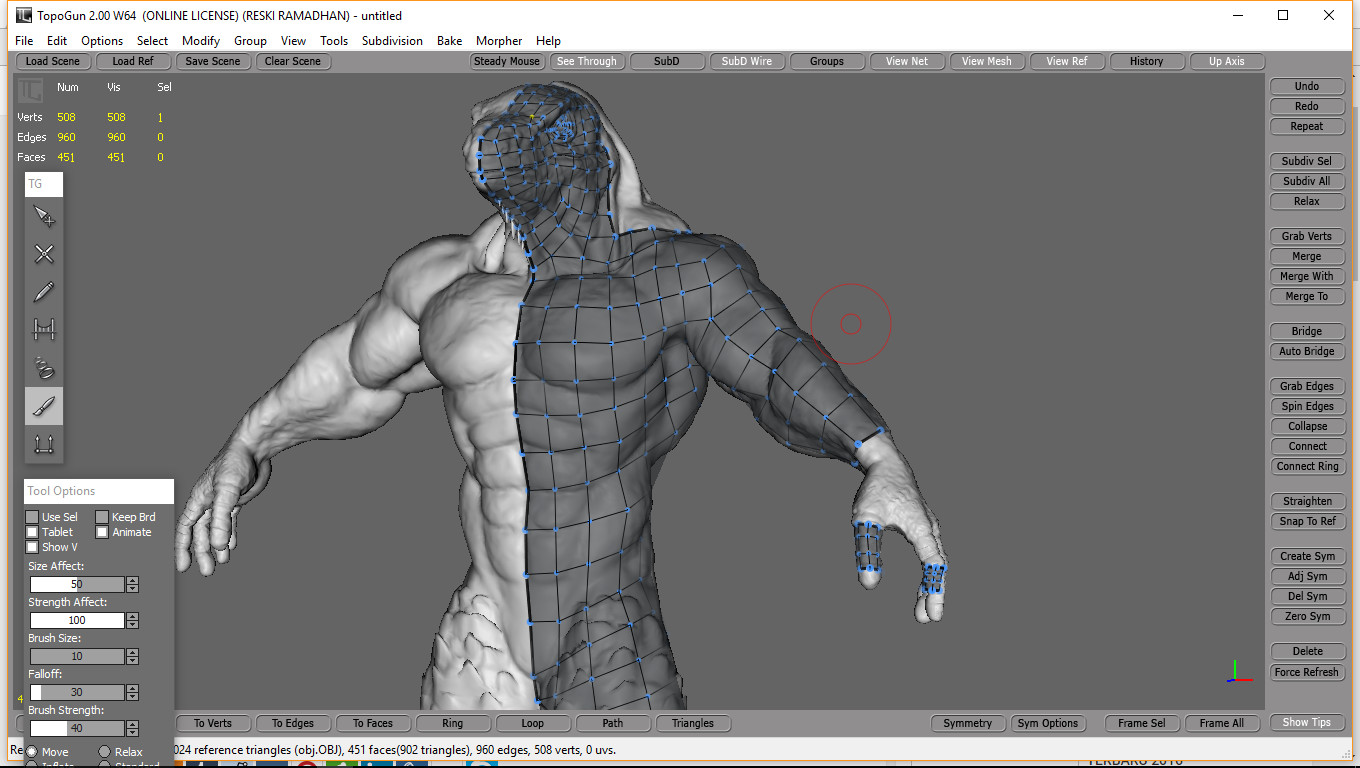Toggle See Through shading mode
This screenshot has width=1360, height=768.
[x=587, y=61]
